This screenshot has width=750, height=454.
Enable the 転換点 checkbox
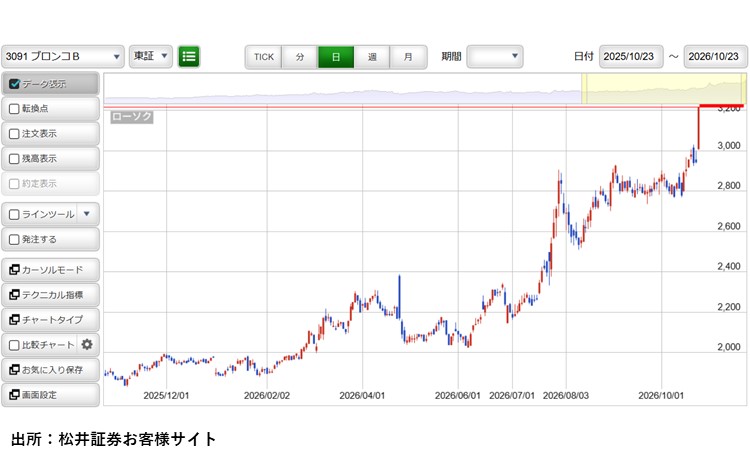point(14,109)
